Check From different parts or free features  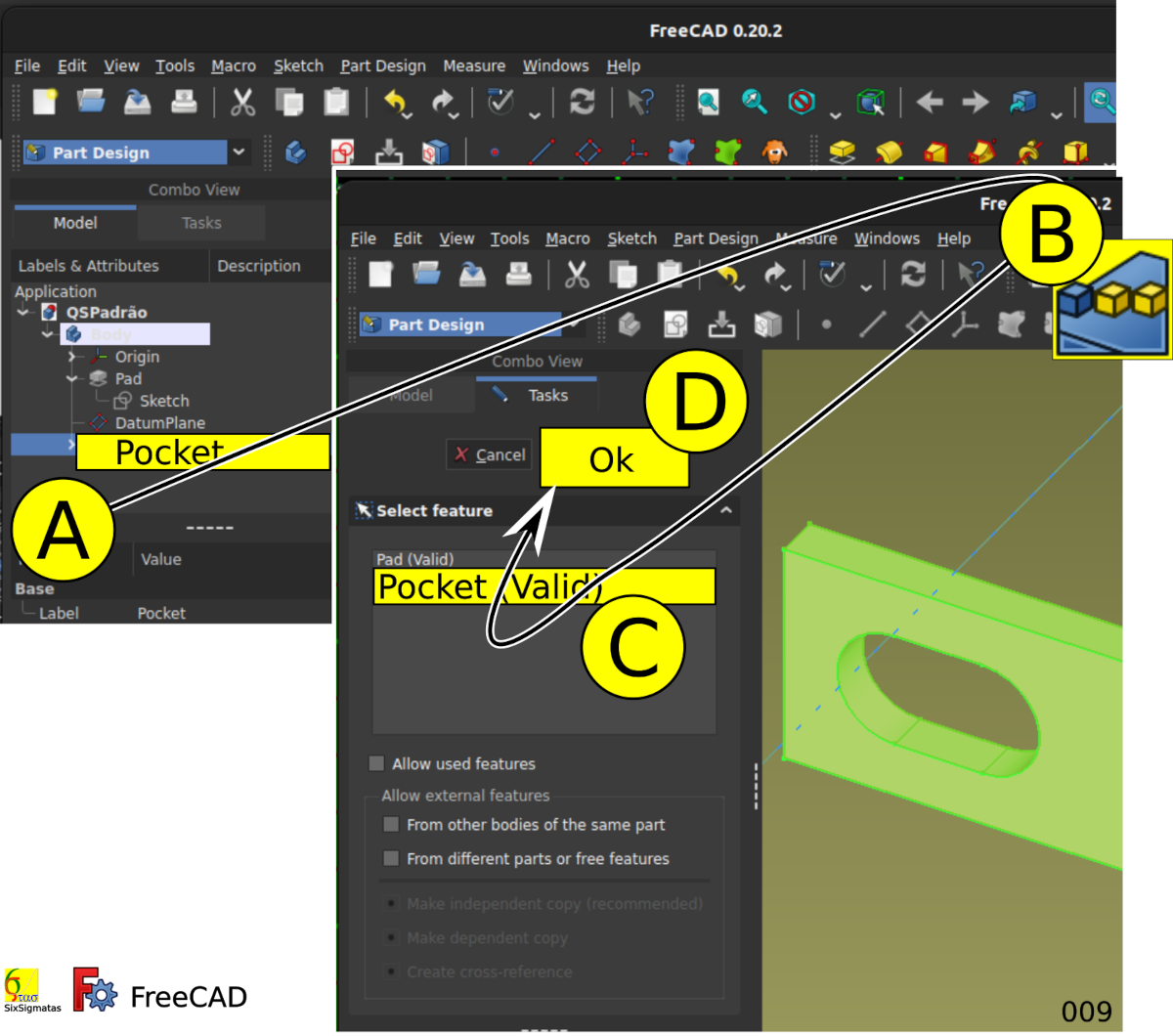[391, 858]
